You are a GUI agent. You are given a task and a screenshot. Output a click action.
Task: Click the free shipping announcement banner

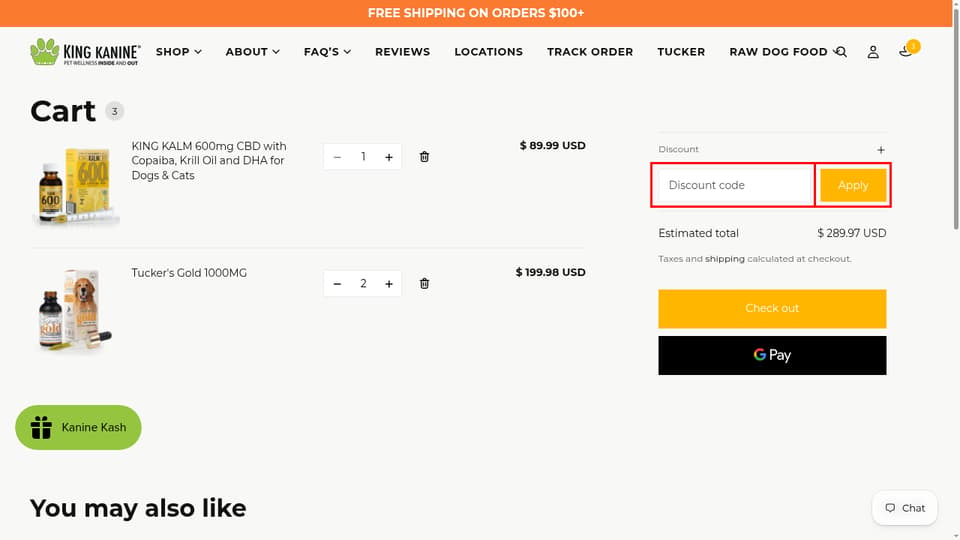pos(476,13)
